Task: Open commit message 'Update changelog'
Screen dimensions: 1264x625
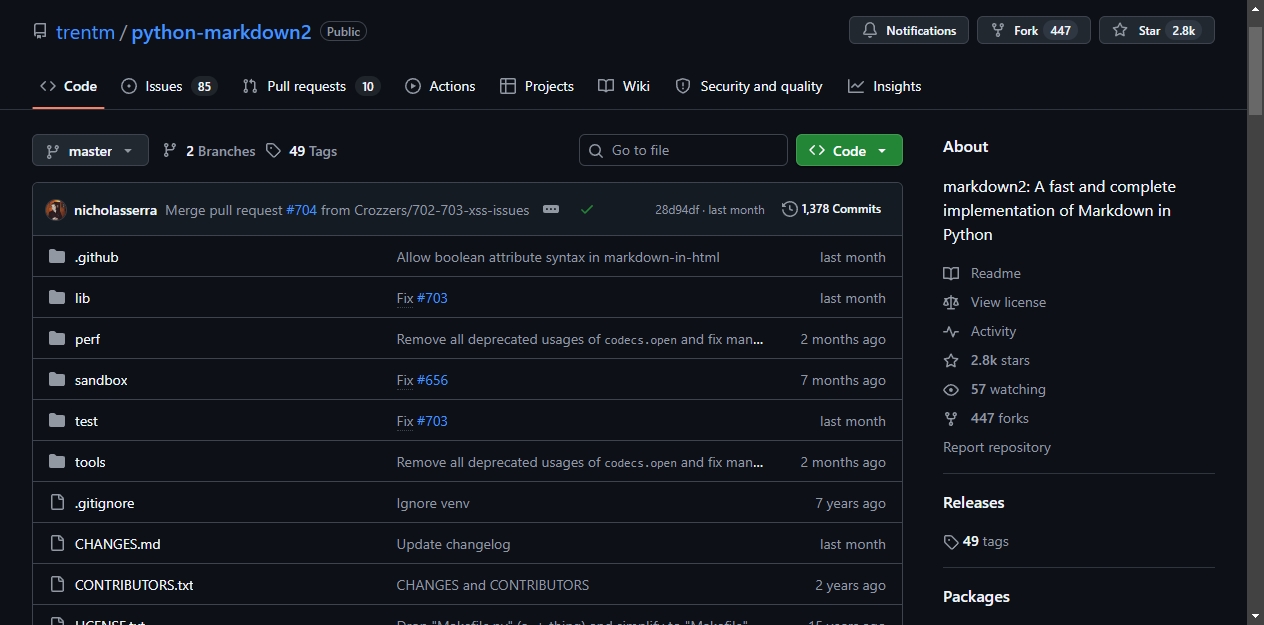Action: point(453,544)
